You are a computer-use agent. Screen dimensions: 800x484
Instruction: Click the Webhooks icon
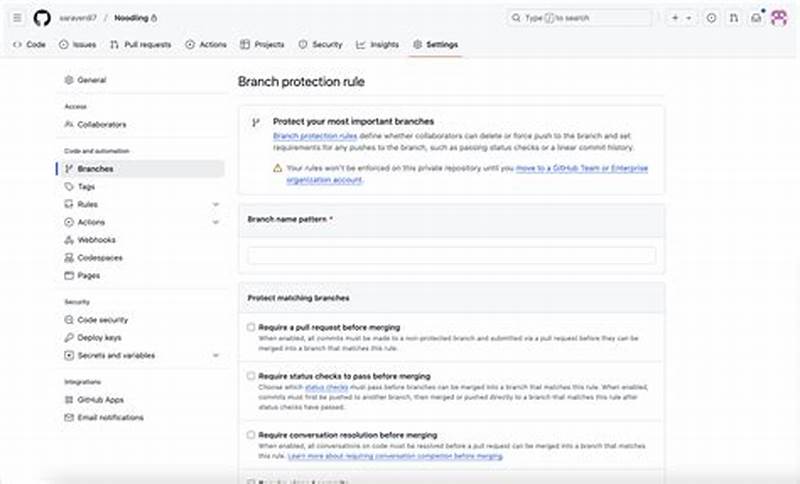(69, 240)
